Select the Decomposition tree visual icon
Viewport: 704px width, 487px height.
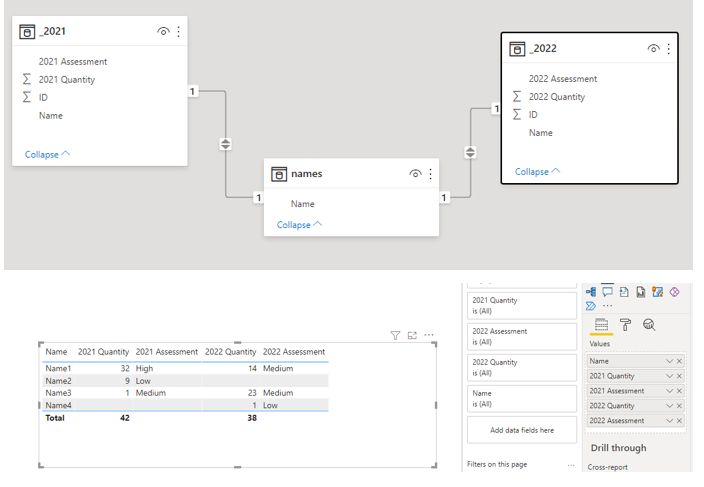(591, 292)
